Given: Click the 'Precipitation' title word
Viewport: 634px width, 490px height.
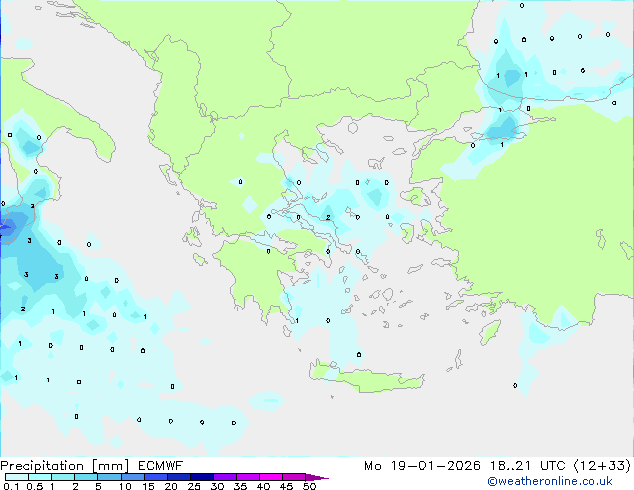Looking at the screenshot, I should click(42, 466).
